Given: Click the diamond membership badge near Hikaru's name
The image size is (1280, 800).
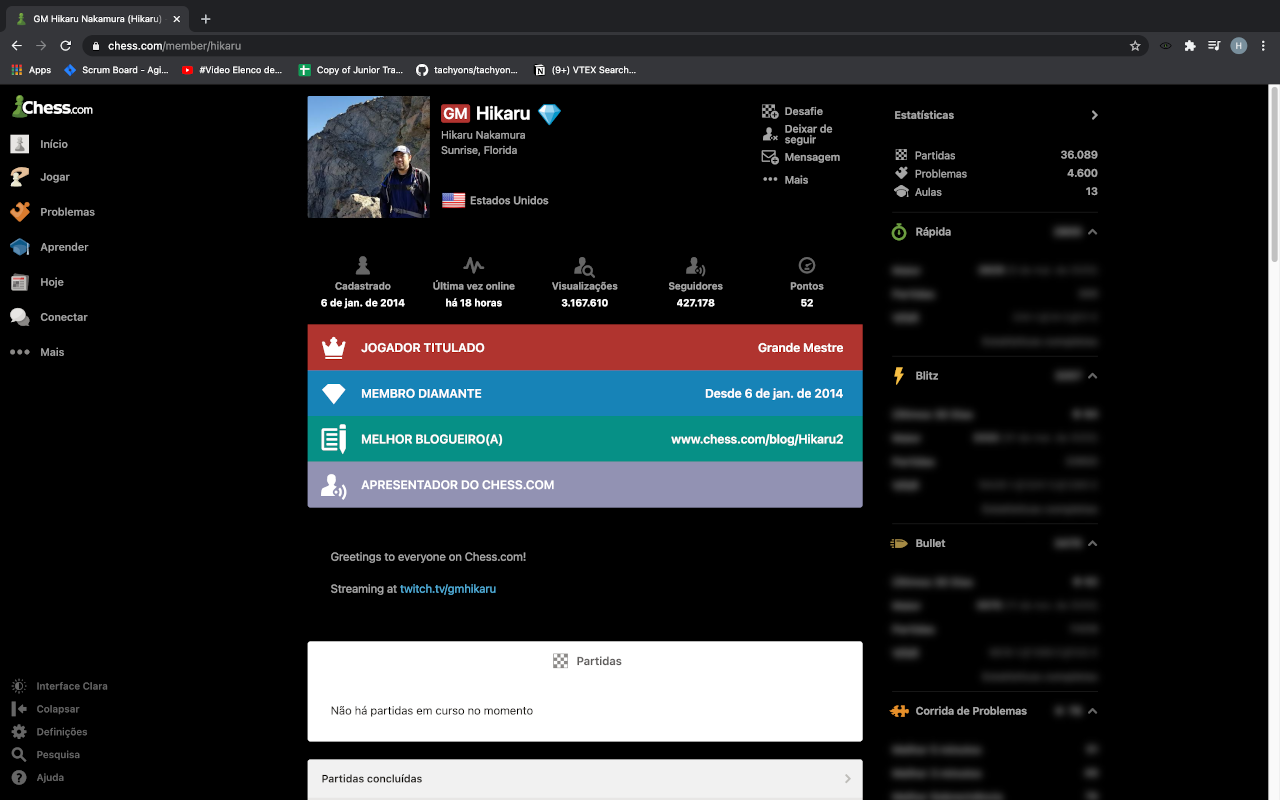Looking at the screenshot, I should coord(549,114).
